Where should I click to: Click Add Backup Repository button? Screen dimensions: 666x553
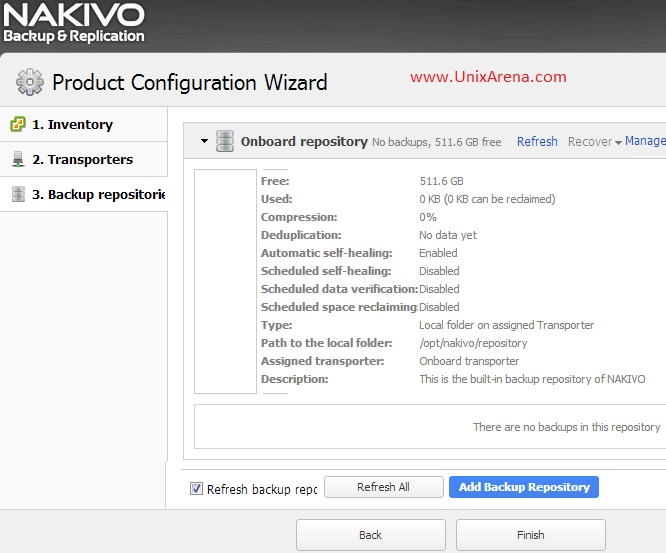(x=524, y=487)
